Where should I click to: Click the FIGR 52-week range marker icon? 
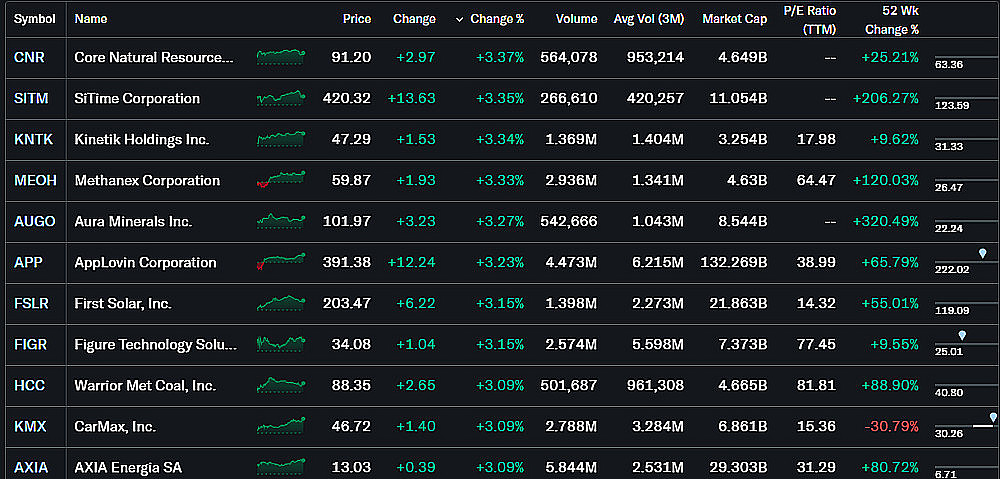coord(962,335)
